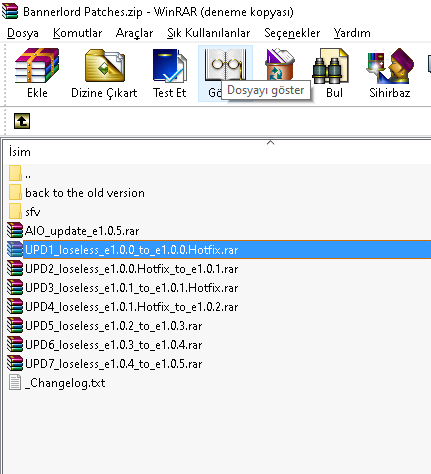
Task: Open the Dosya menu
Action: pos(23,33)
